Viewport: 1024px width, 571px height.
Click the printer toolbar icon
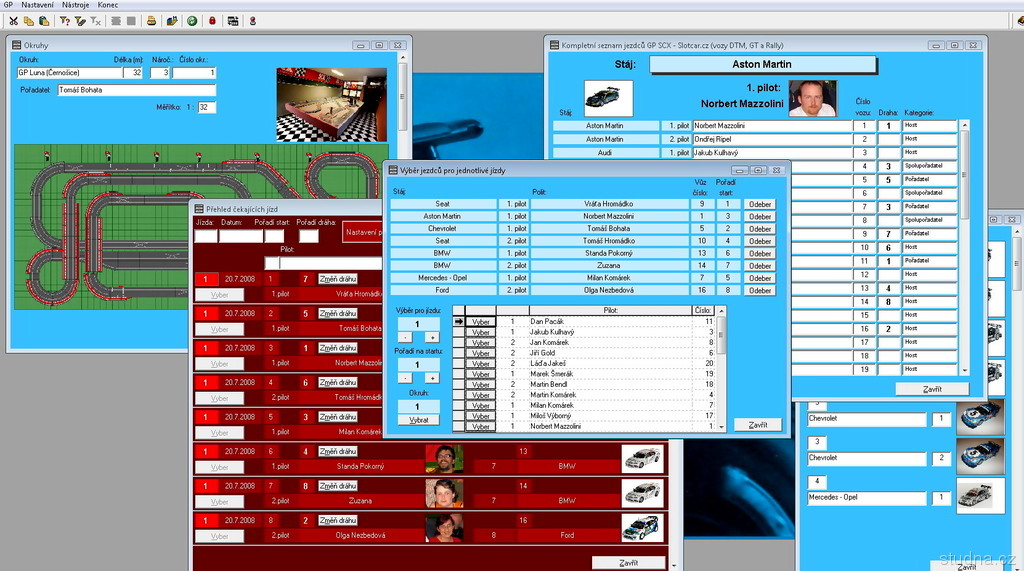[151, 21]
